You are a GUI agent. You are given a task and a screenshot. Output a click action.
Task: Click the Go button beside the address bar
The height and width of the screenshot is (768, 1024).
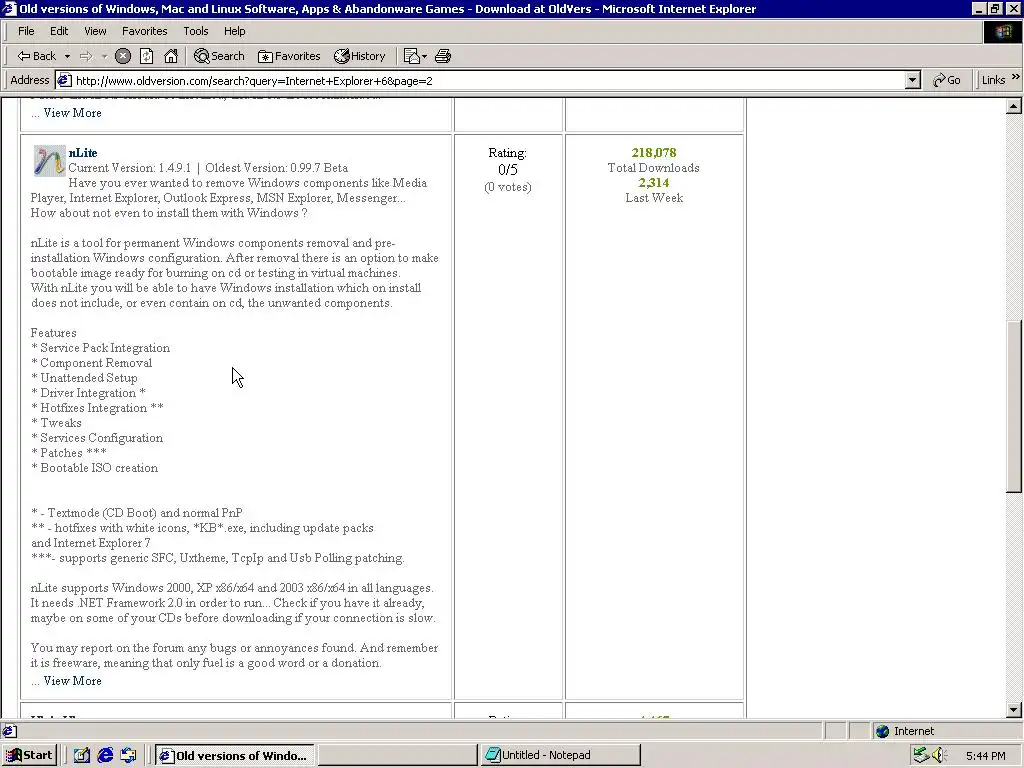click(x=947, y=80)
